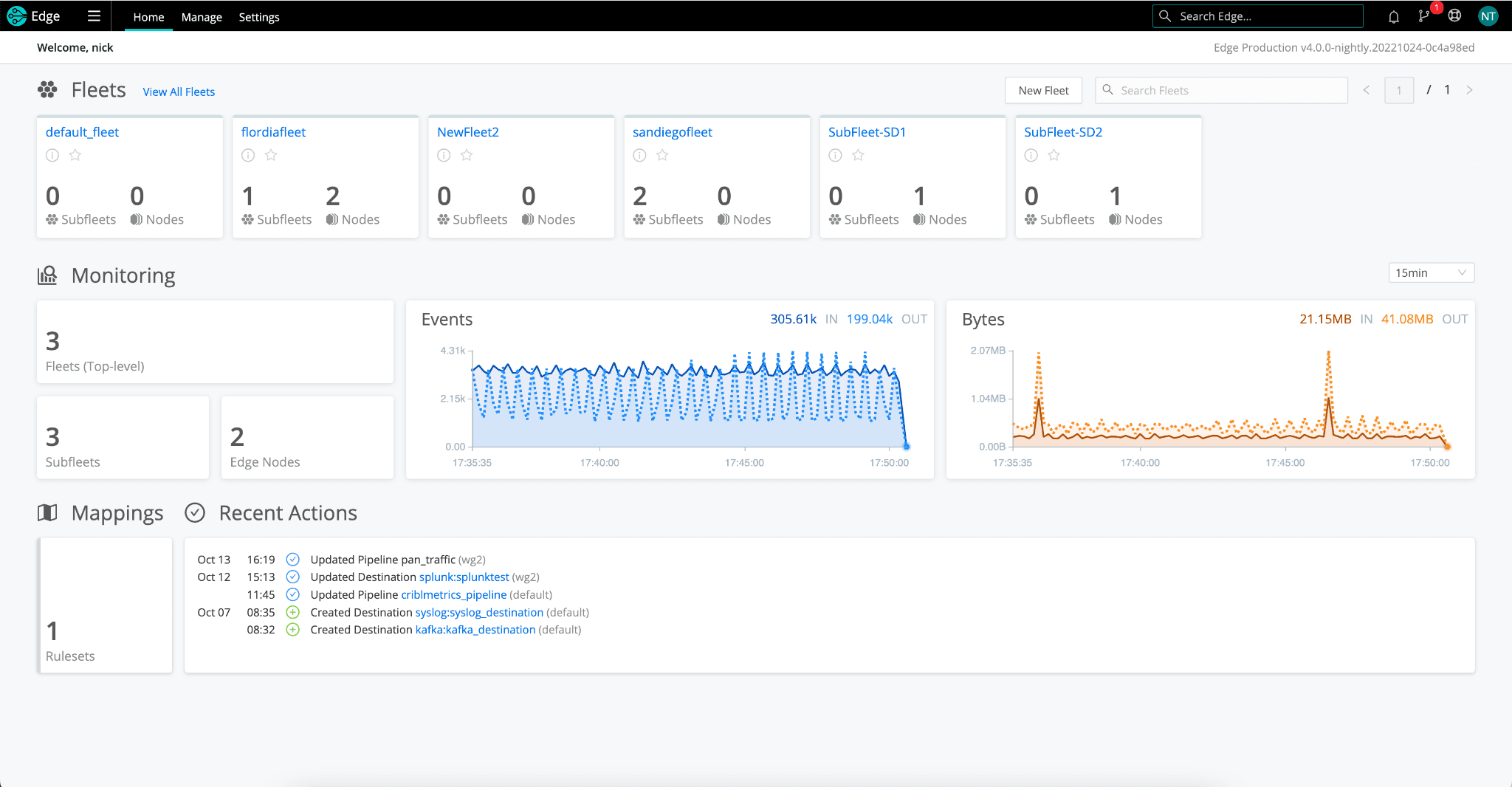The image size is (1512, 787).
Task: Click the New Fleet button
Action: (1042, 90)
